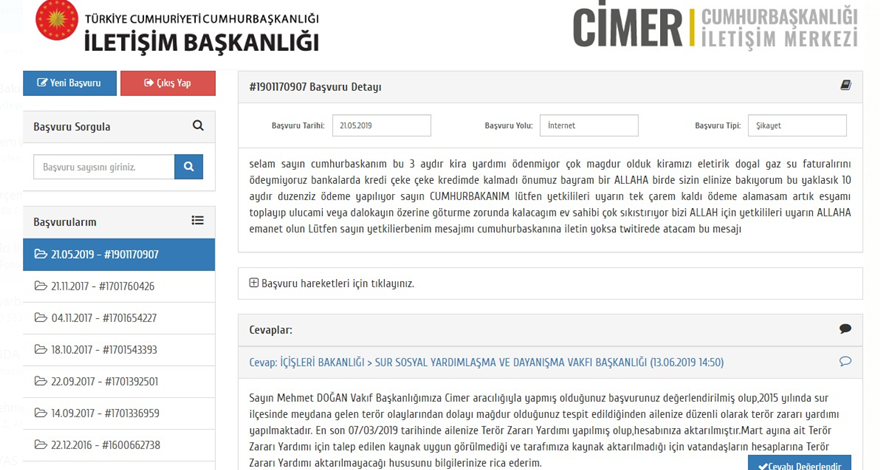Click the folder icon beside 18.10.2017 entry
The height and width of the screenshot is (470, 880).
coord(40,349)
